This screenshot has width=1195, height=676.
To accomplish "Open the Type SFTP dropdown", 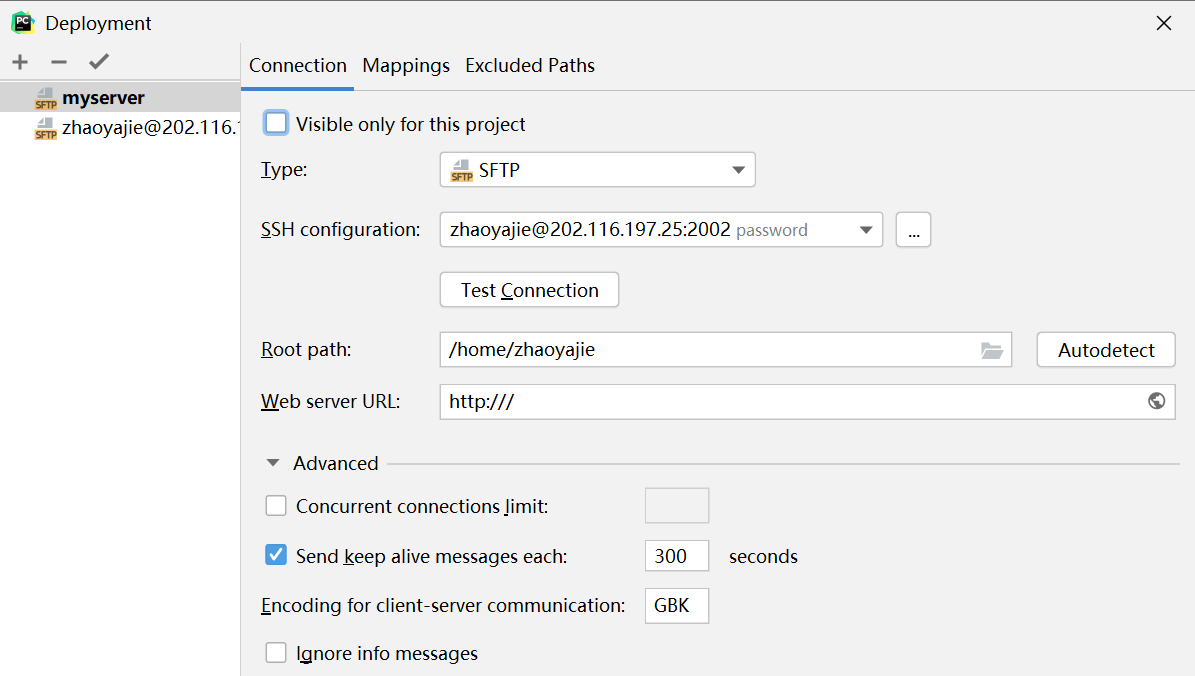I will click(597, 170).
